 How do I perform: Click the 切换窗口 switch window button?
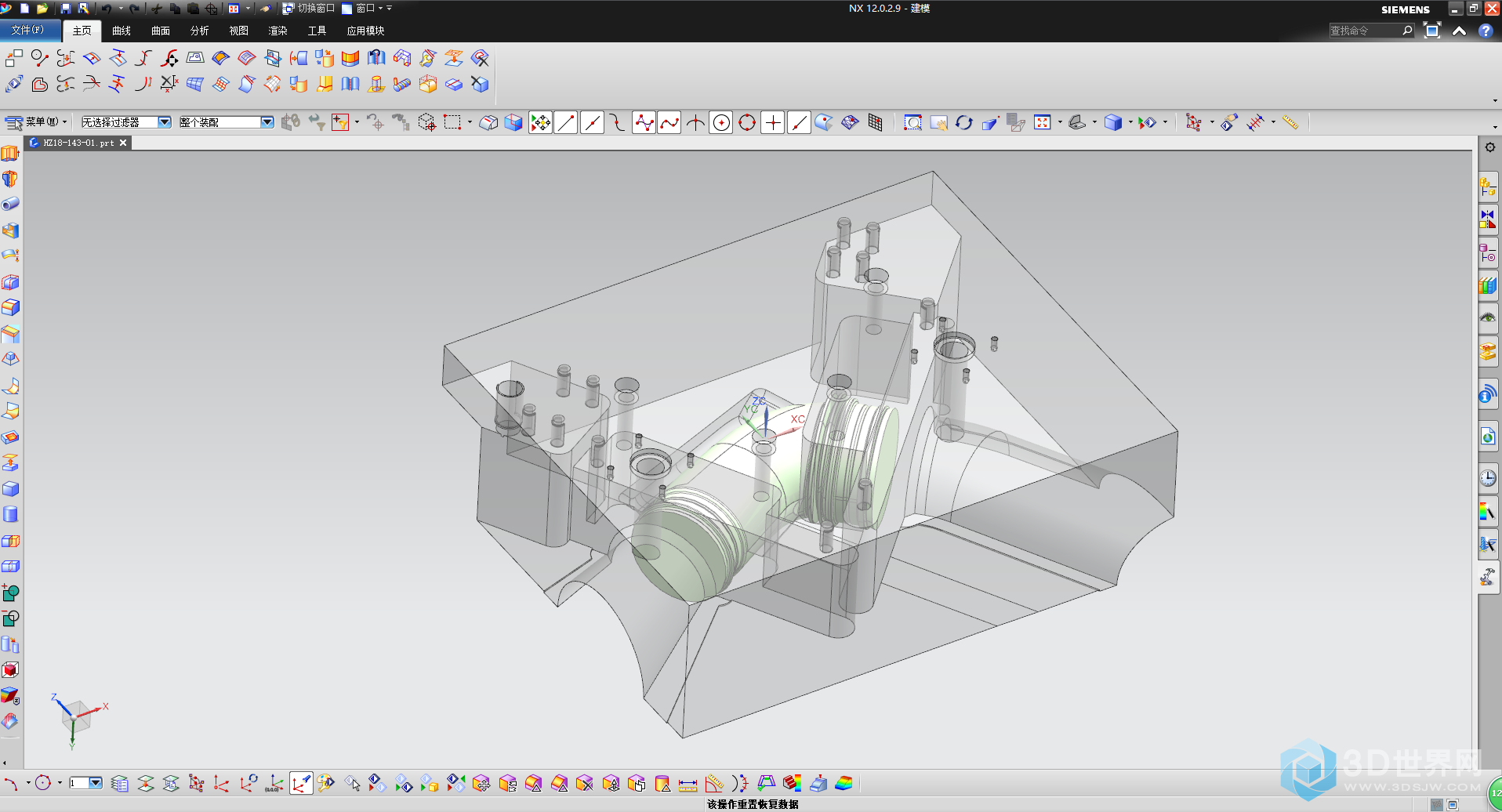pyautogui.click(x=308, y=9)
